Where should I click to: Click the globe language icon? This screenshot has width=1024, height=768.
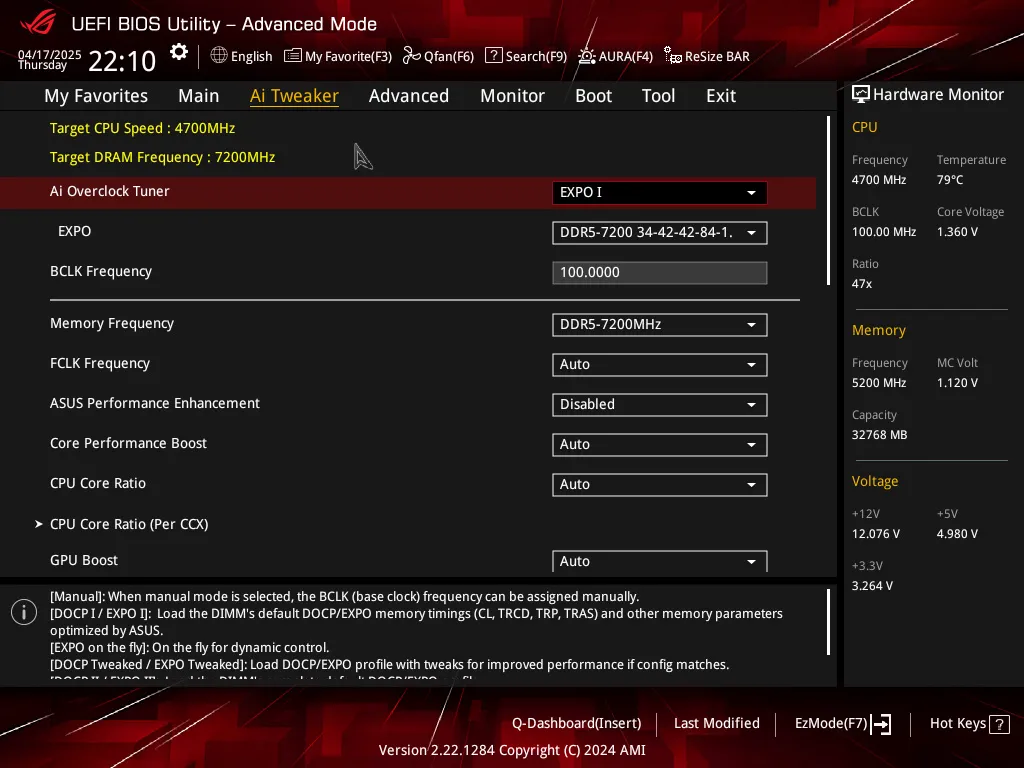coord(219,56)
